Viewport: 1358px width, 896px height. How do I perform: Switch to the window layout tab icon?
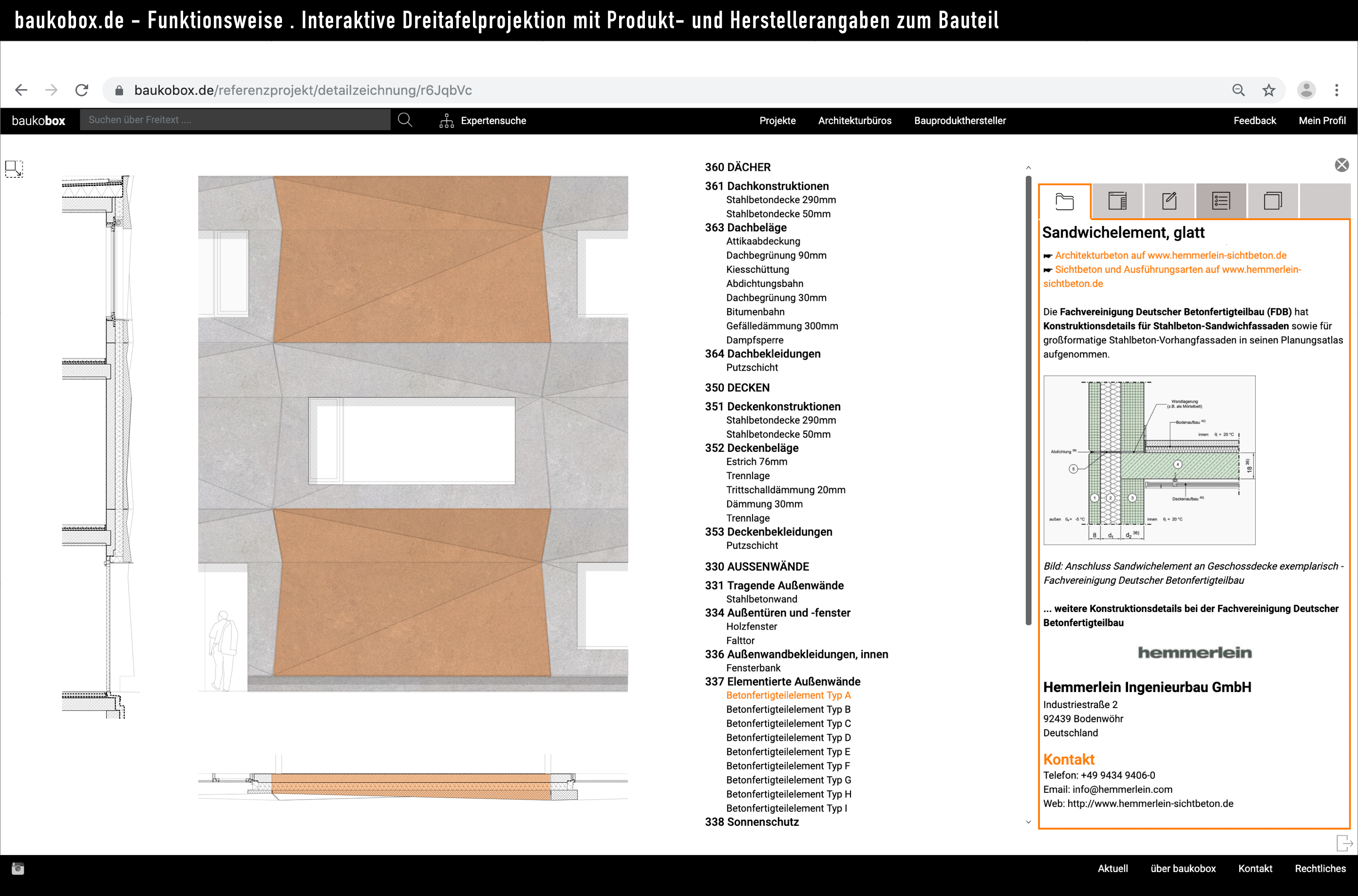pyautogui.click(x=1117, y=201)
